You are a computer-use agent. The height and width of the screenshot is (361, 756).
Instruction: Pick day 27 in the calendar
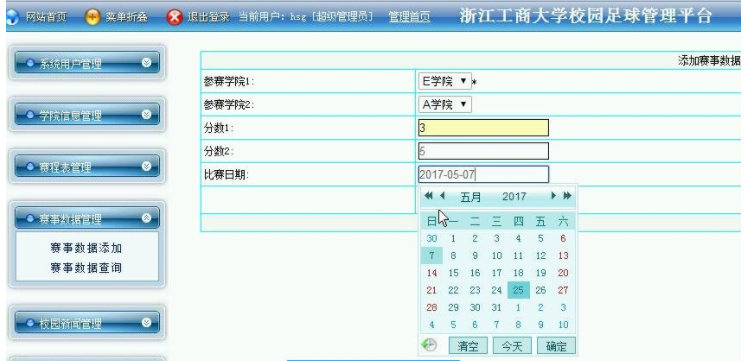click(x=563, y=290)
